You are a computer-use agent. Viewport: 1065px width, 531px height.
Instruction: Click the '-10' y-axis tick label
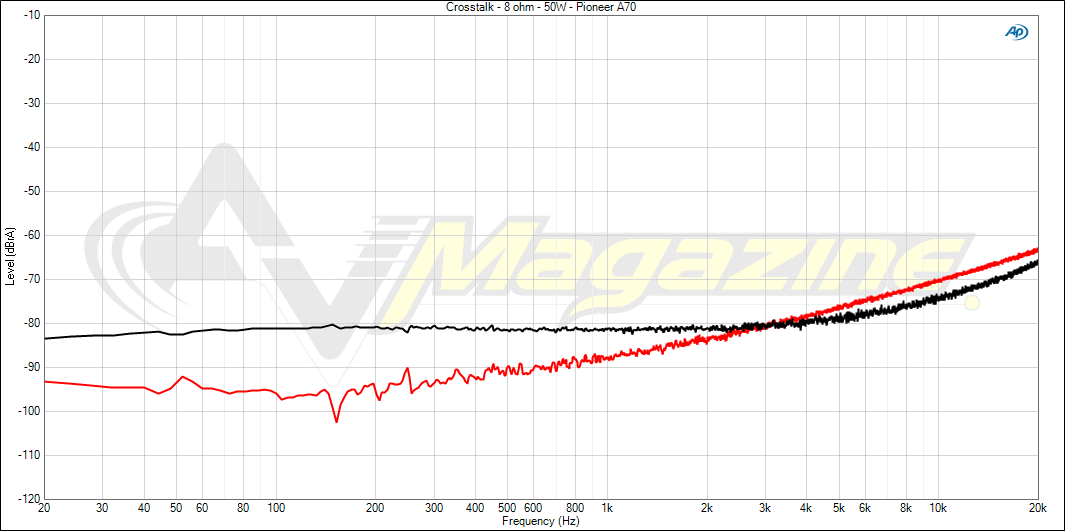click(31, 15)
